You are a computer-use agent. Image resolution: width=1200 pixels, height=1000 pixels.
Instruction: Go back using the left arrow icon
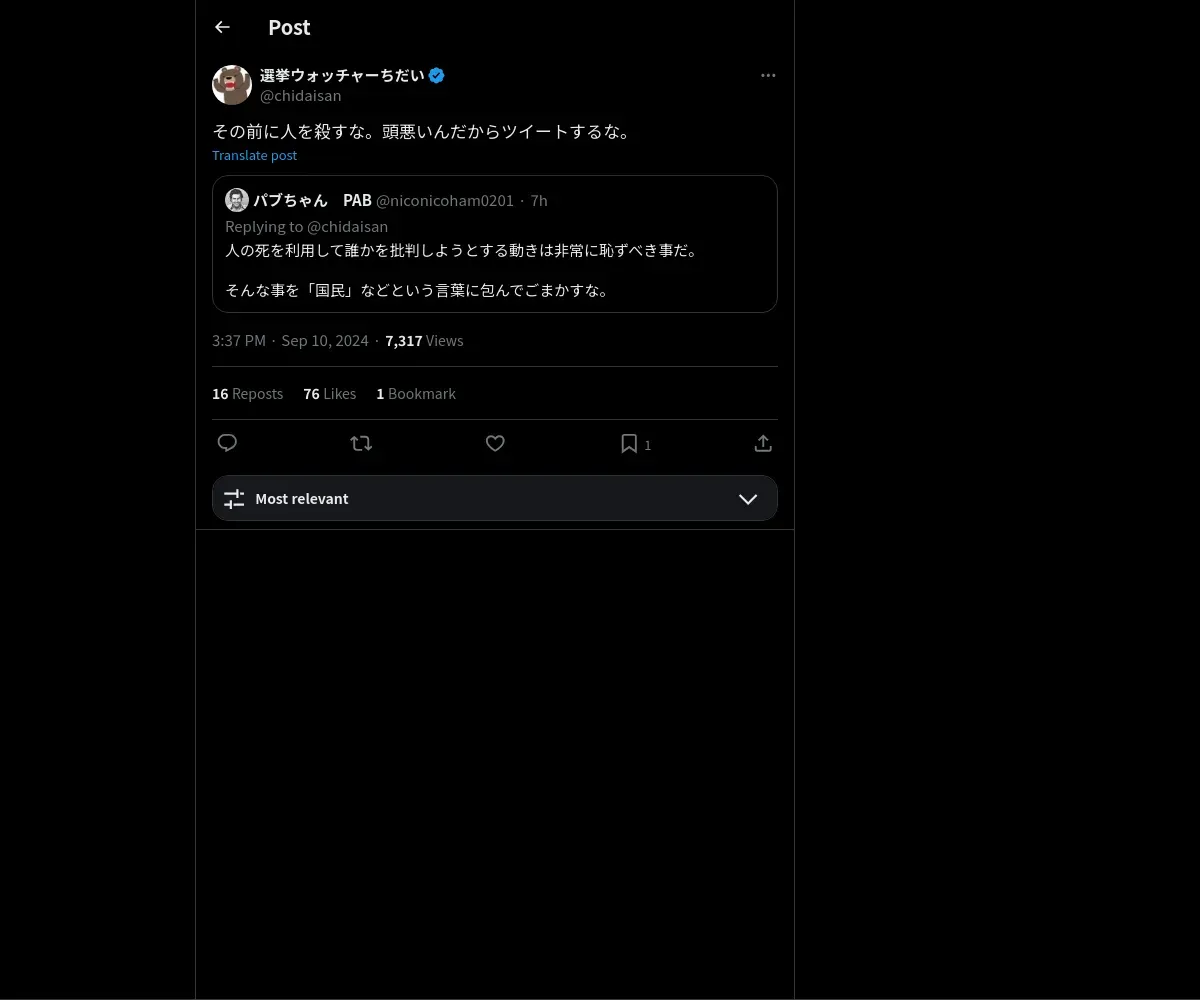(222, 27)
